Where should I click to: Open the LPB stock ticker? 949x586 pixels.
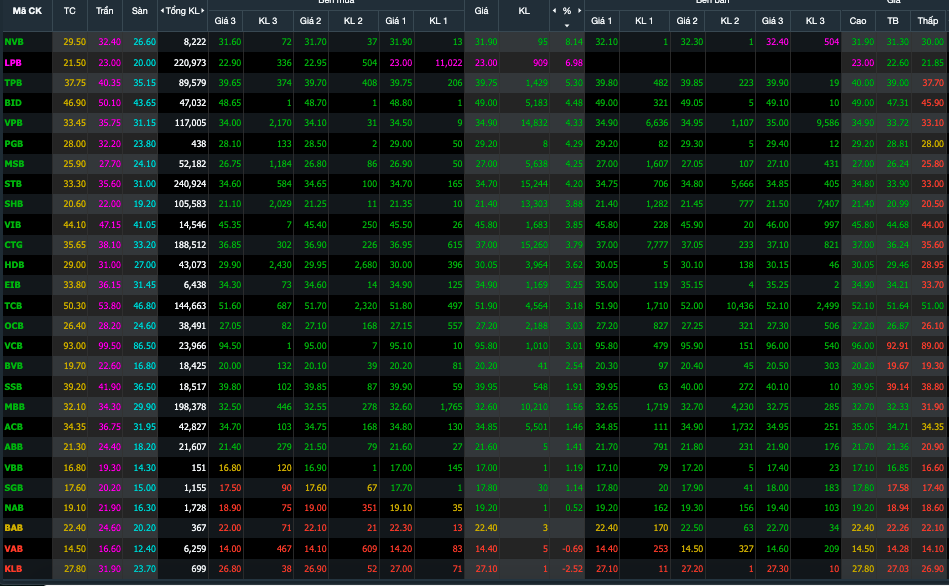click(x=13, y=62)
